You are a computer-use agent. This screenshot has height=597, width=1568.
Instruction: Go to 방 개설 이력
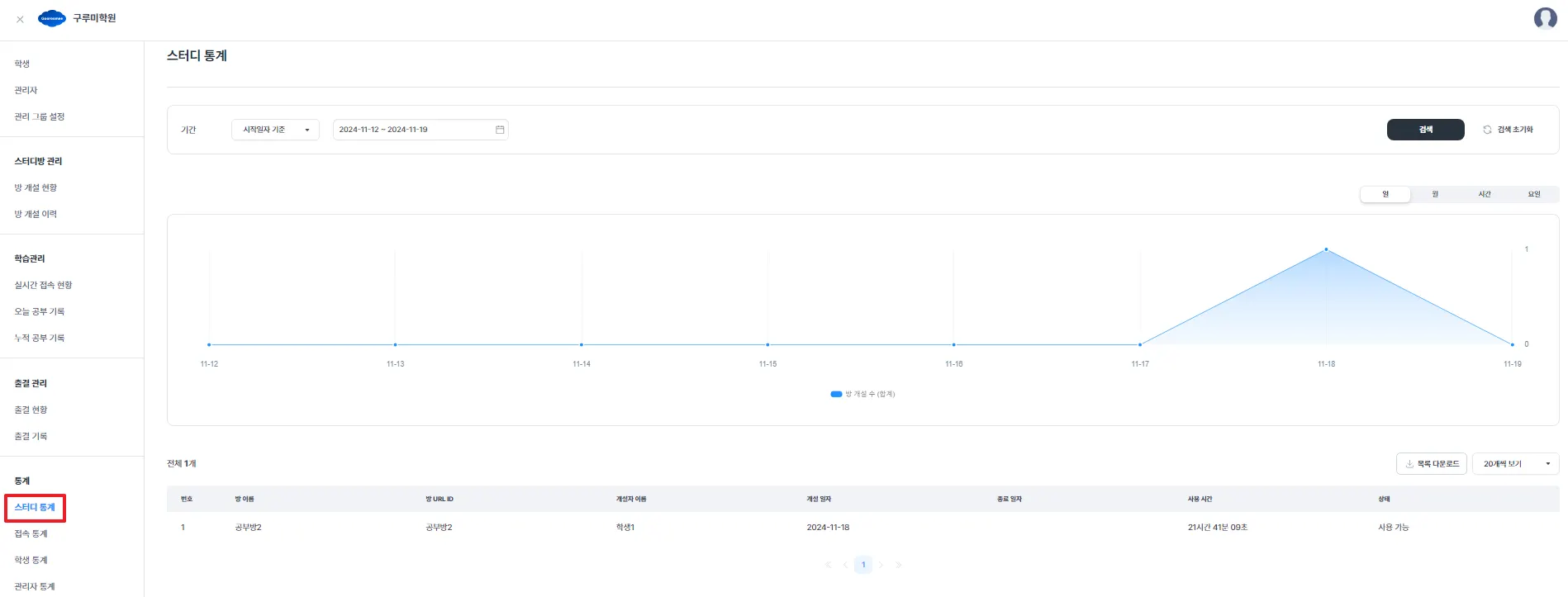pyautogui.click(x=36, y=214)
